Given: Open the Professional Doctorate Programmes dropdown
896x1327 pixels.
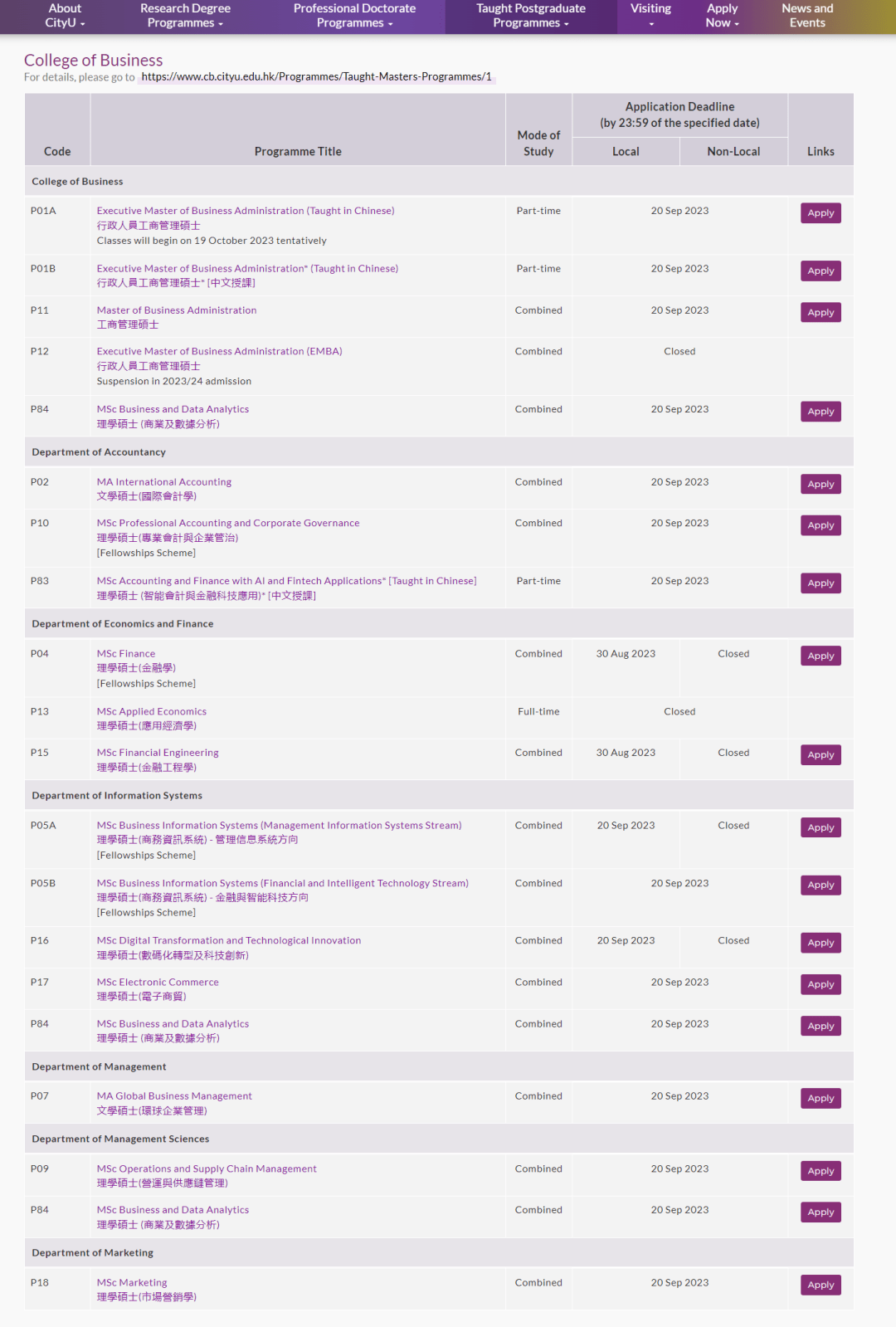Looking at the screenshot, I should coord(354,14).
